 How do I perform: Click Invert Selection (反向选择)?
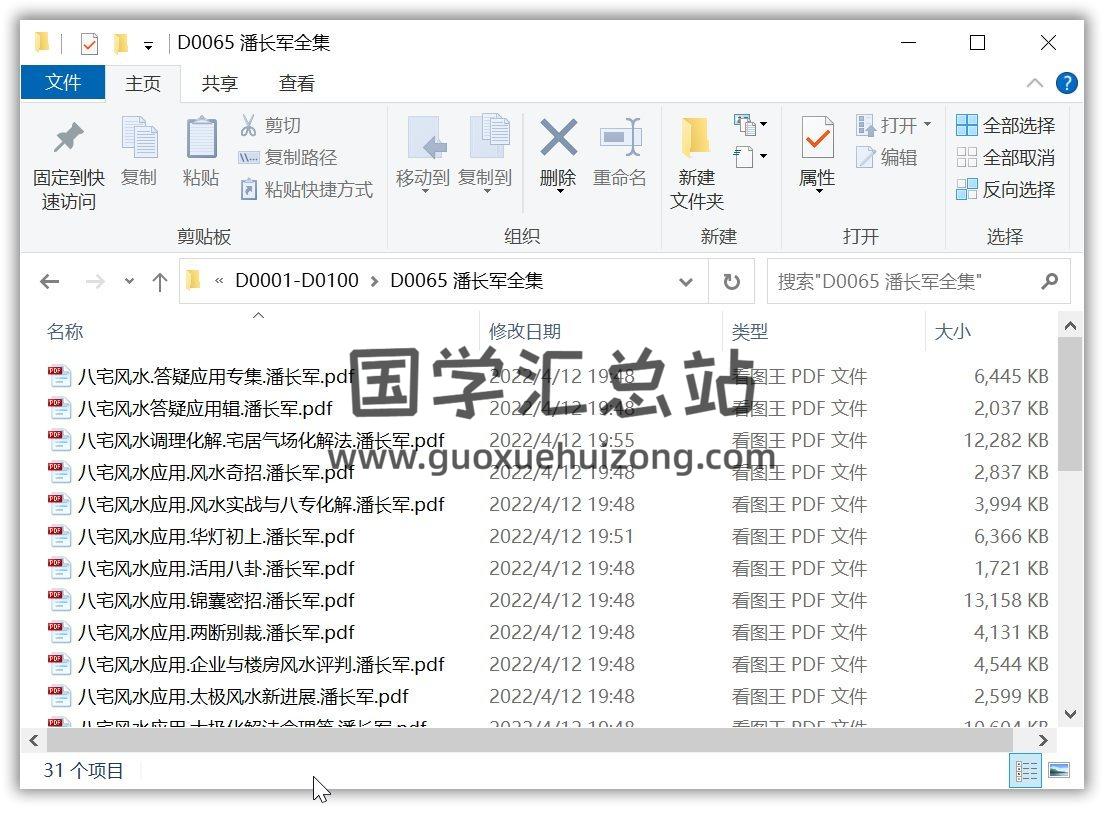pyautogui.click(x=1006, y=189)
